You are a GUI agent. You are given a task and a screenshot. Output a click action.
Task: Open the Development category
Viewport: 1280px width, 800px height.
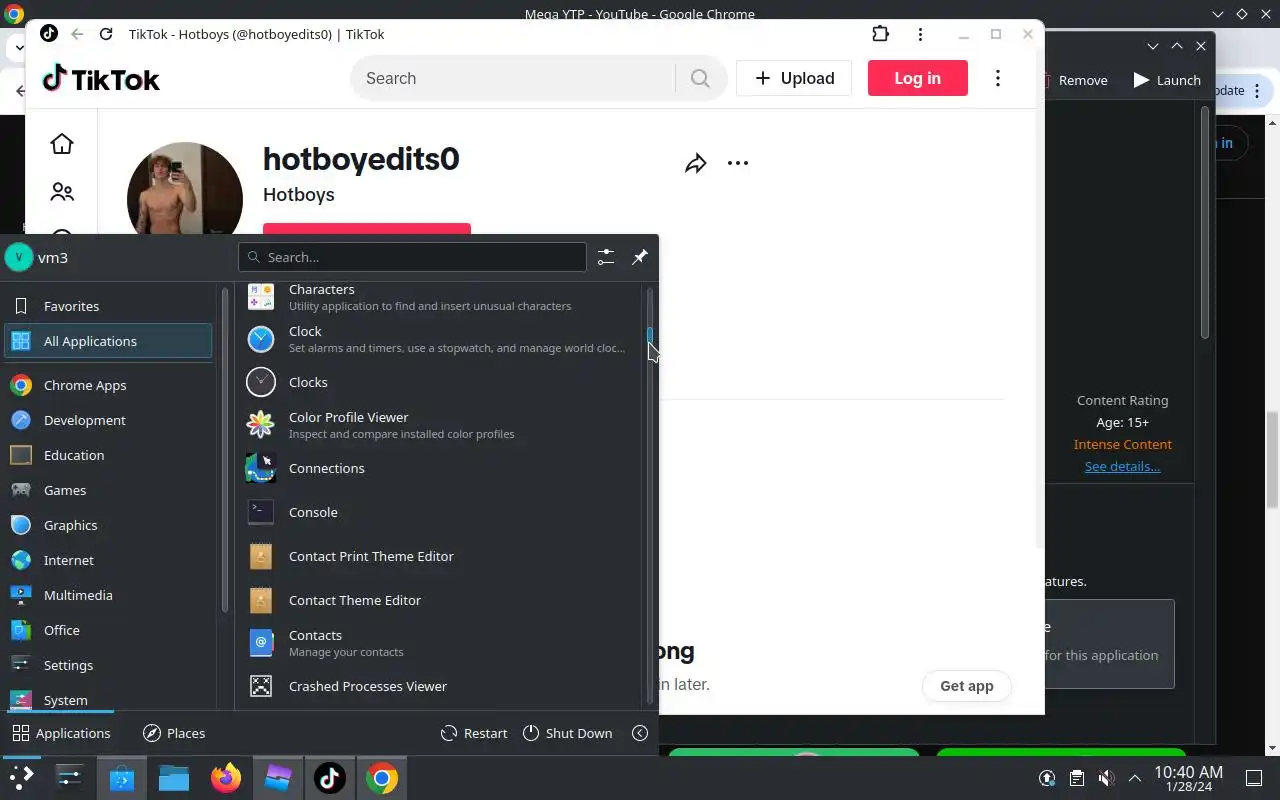[108, 420]
